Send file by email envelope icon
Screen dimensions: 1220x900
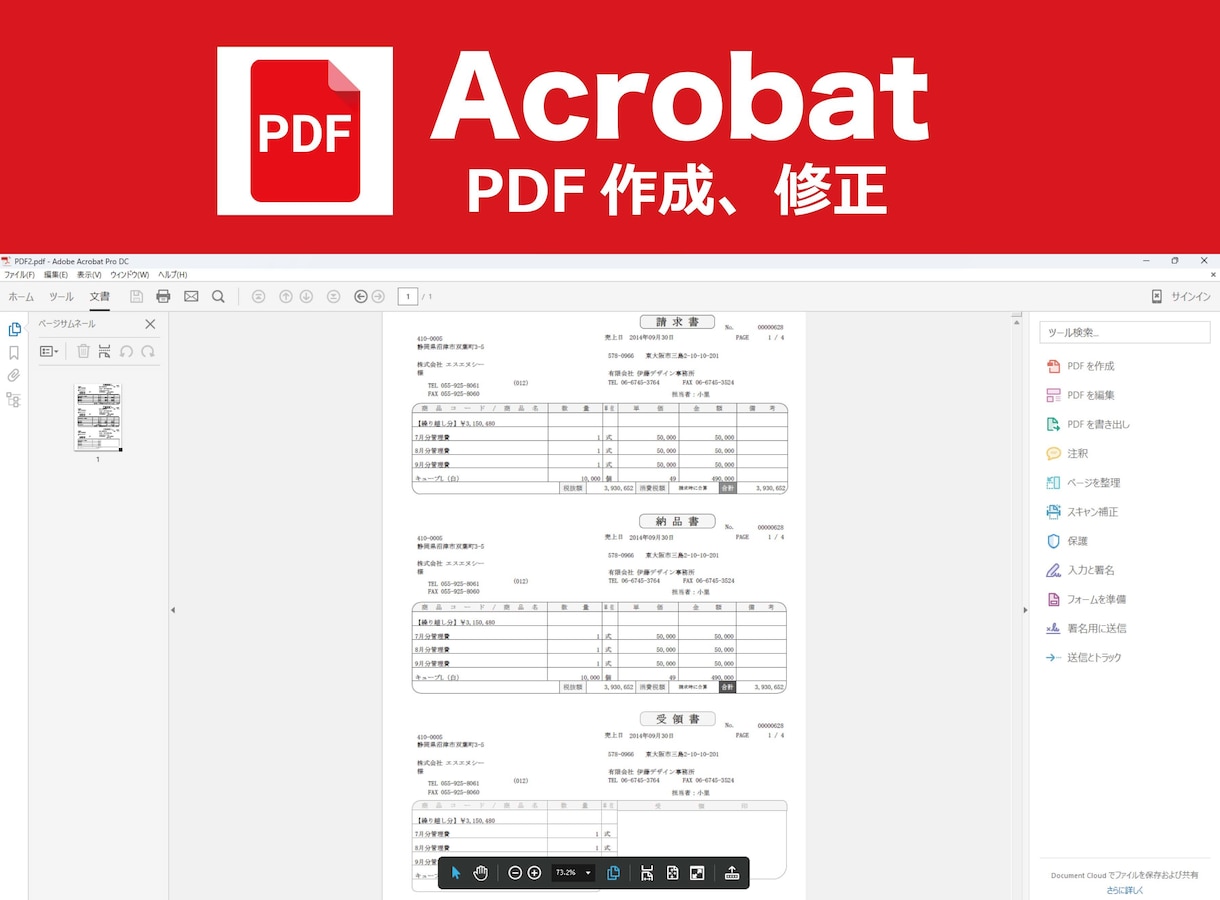pyautogui.click(x=191, y=296)
